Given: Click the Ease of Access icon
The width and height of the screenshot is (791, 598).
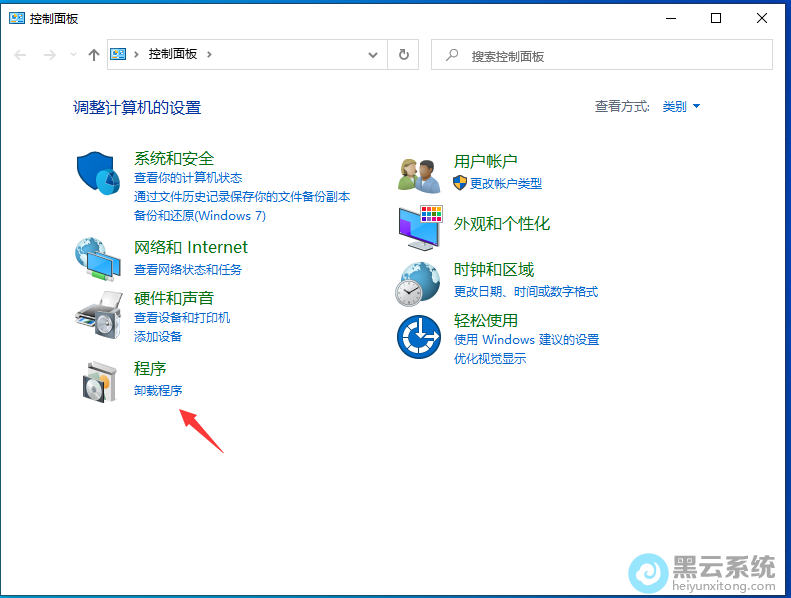Looking at the screenshot, I should [419, 336].
